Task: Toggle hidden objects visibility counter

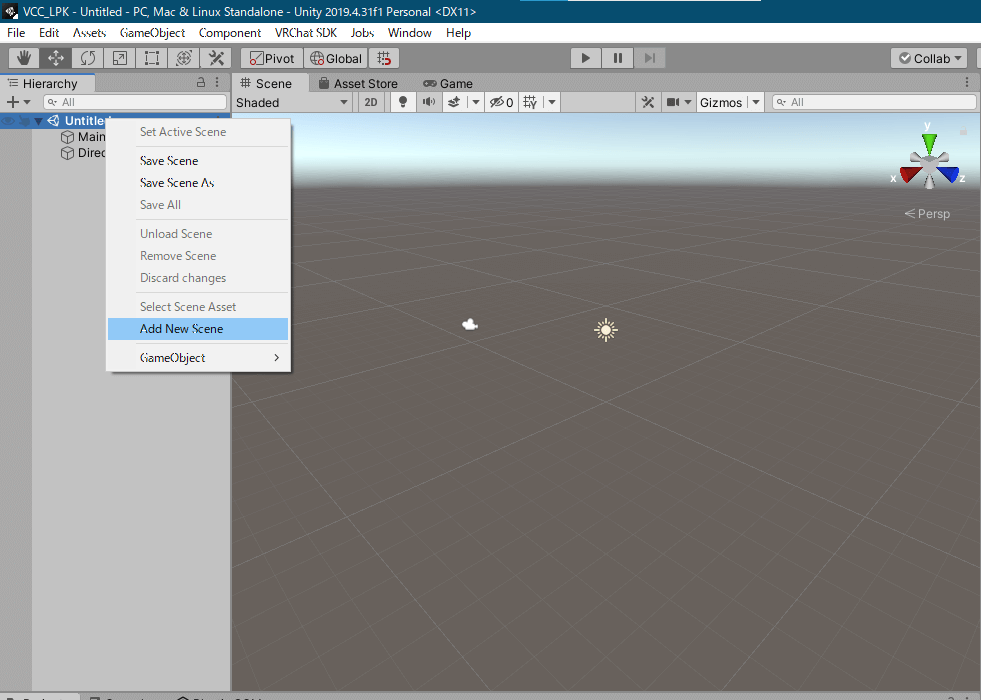Action: (x=501, y=102)
